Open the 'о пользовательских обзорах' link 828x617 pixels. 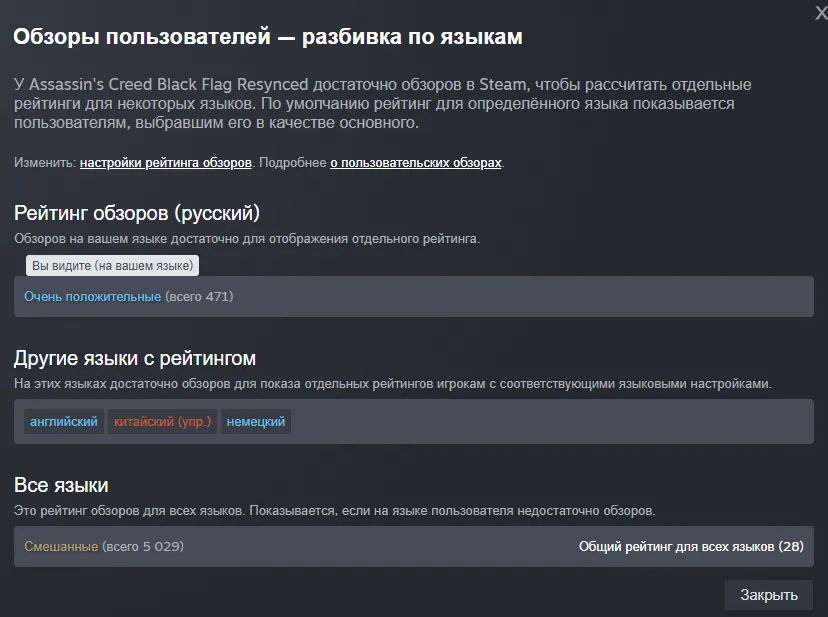click(416, 163)
